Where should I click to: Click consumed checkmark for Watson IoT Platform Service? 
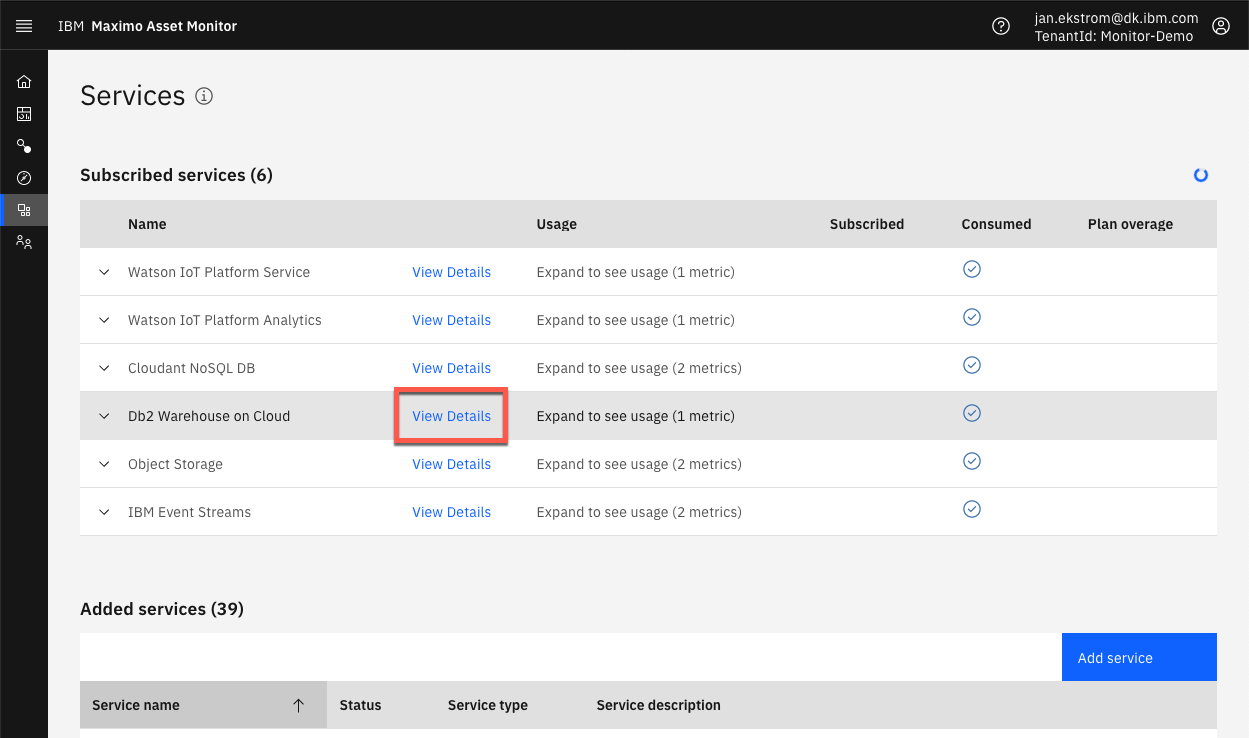971,269
